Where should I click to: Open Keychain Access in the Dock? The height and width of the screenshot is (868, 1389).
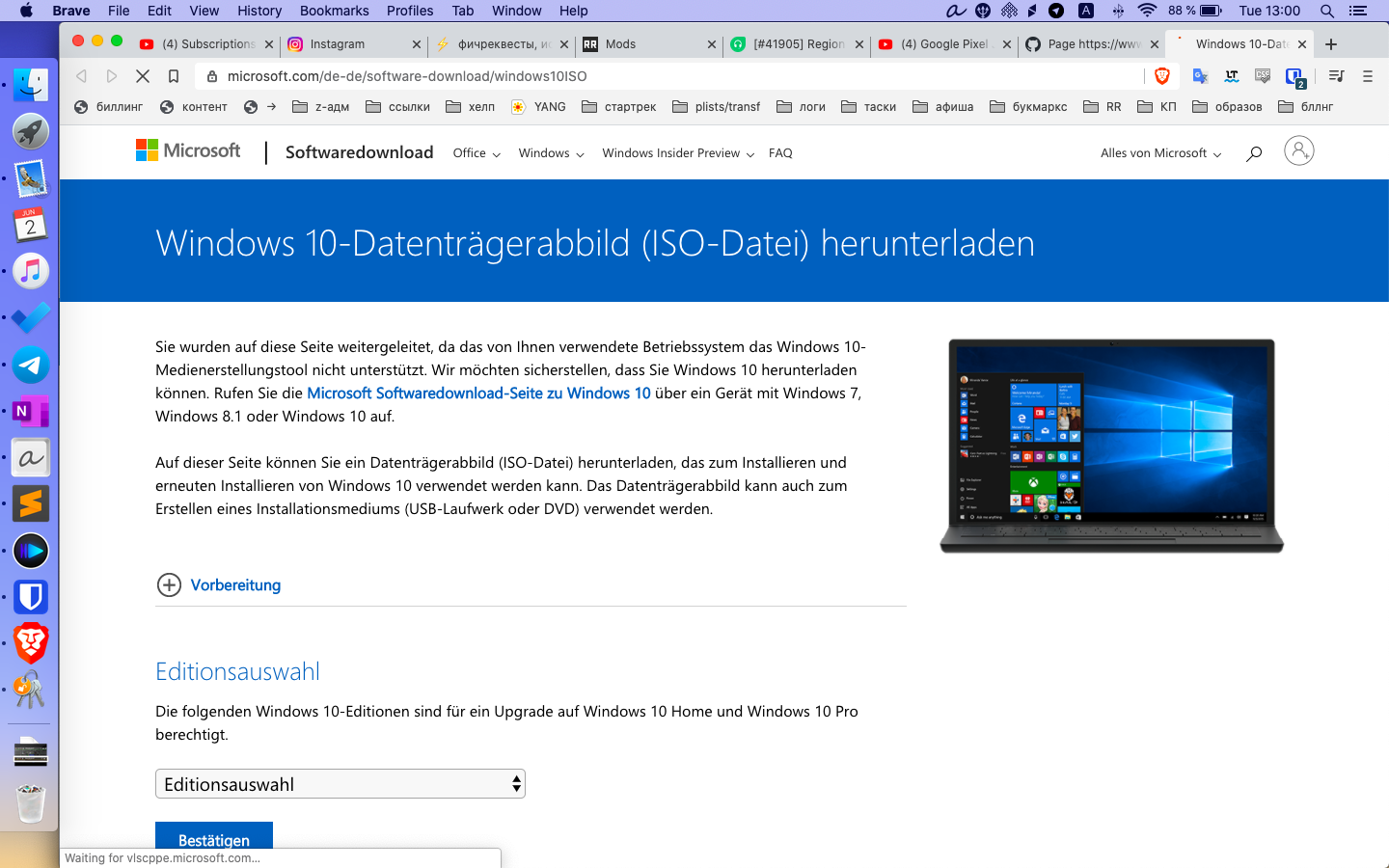(x=31, y=690)
